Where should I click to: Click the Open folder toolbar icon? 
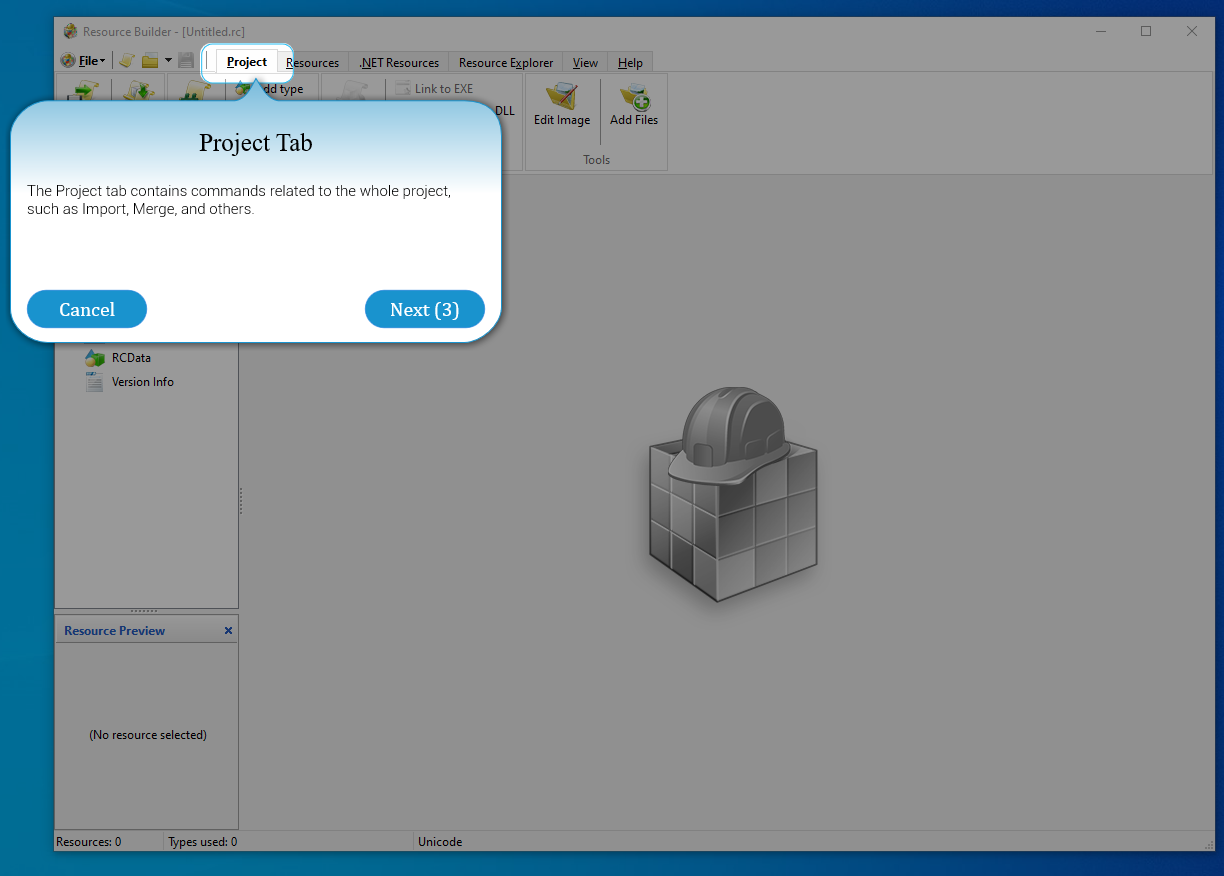(x=150, y=61)
